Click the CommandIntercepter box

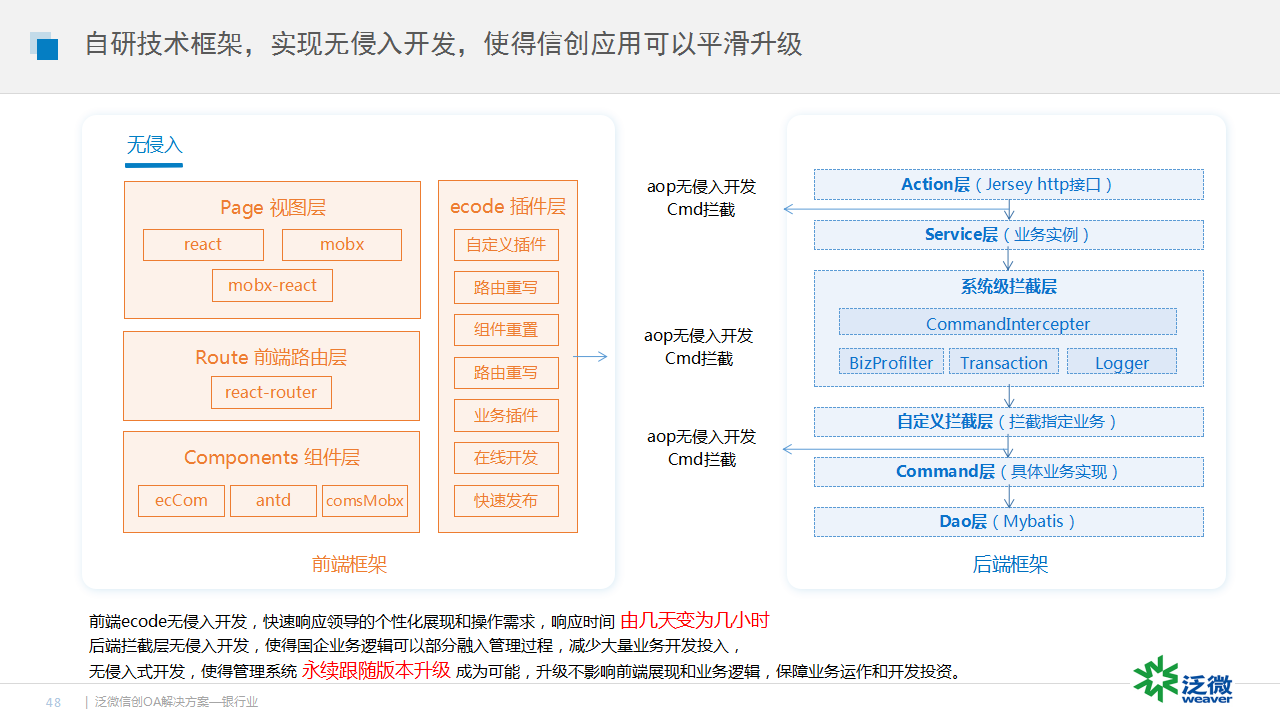(1008, 323)
